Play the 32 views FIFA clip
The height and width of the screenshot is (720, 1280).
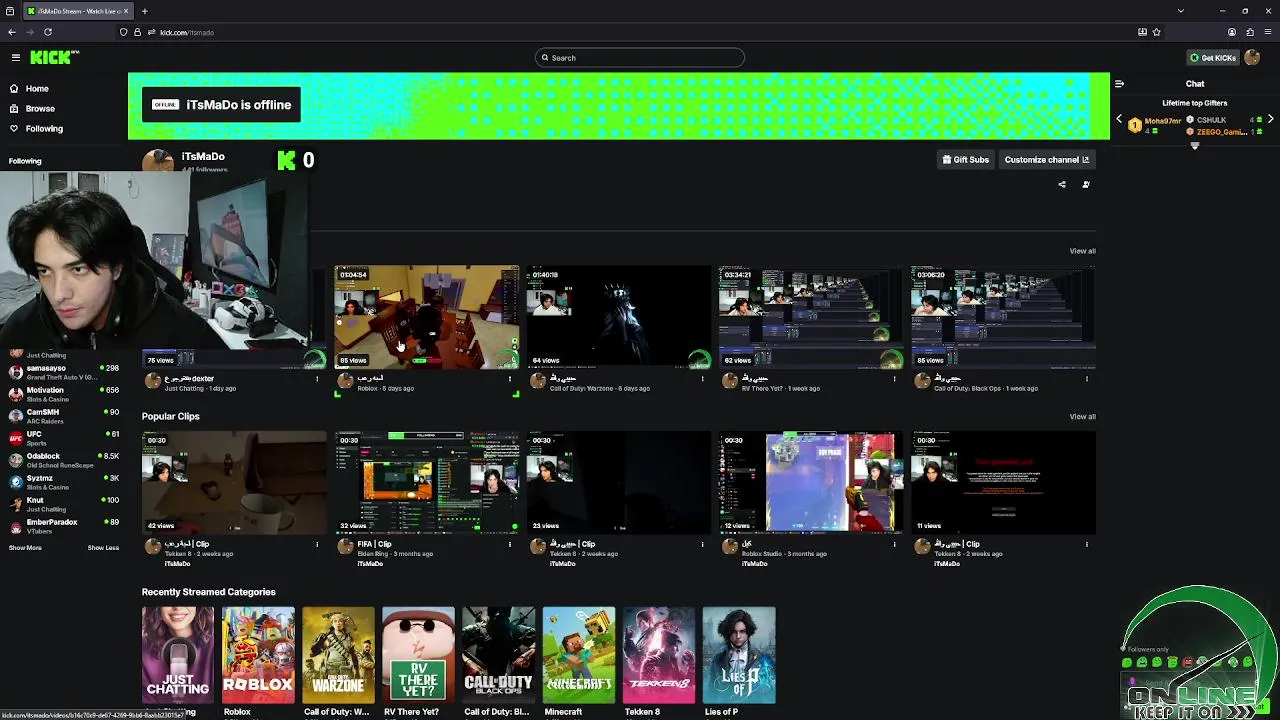[427, 483]
